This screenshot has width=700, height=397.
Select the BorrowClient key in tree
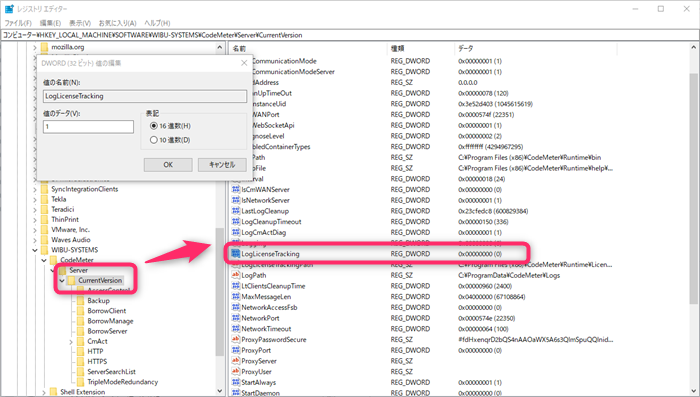pyautogui.click(x=107, y=311)
